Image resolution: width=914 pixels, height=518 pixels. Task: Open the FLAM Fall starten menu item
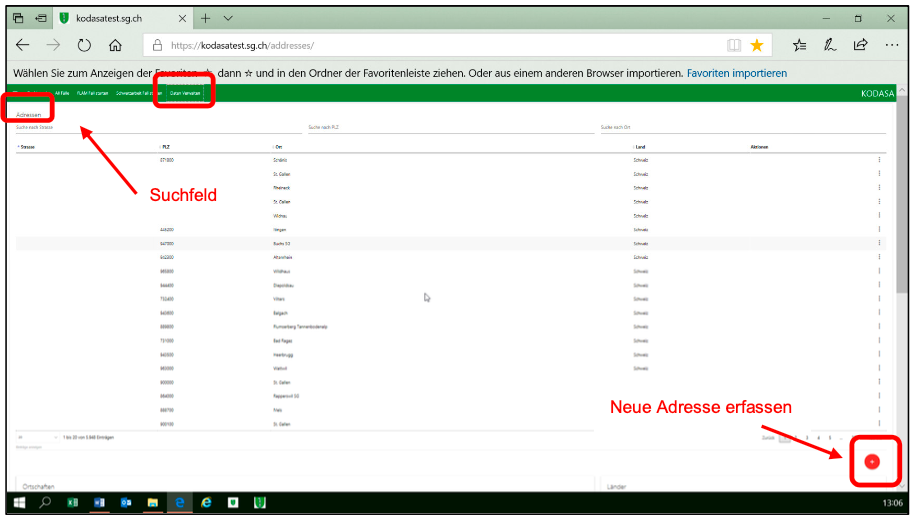[x=92, y=94]
